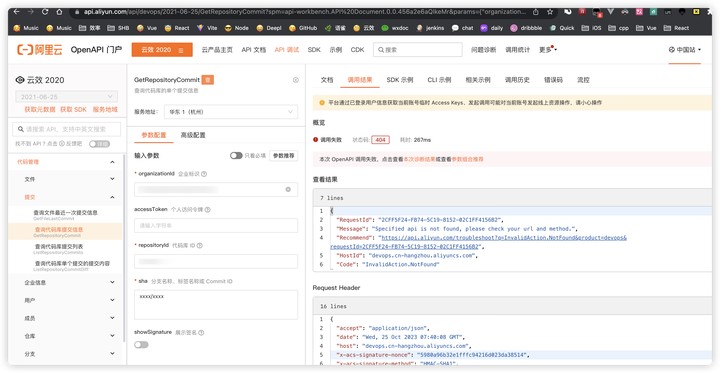Viewport: 720px width, 373px height.
Task: Switch to the 高级配置 tab
Action: pyautogui.click(x=193, y=135)
